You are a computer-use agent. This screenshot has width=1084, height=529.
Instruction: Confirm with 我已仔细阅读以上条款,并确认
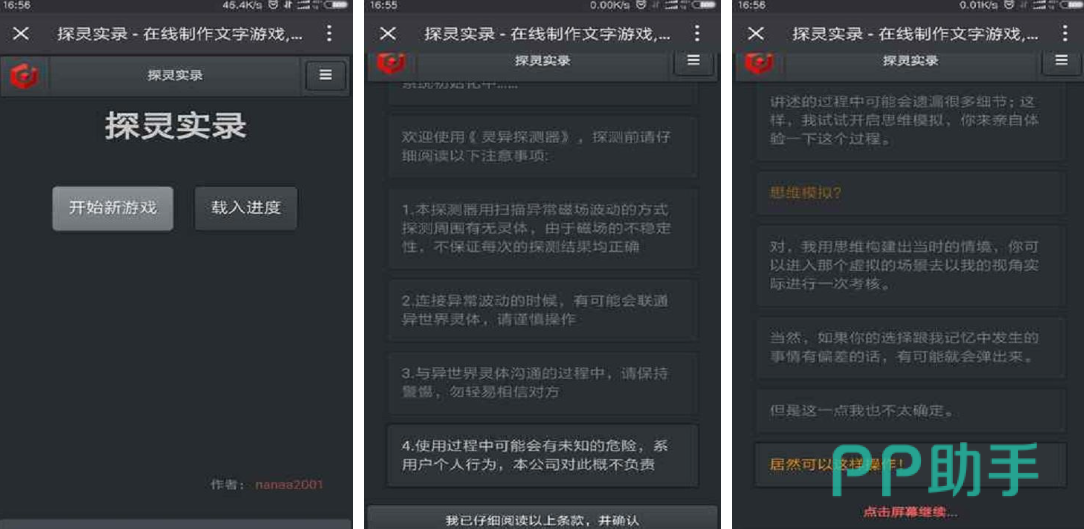click(x=542, y=519)
